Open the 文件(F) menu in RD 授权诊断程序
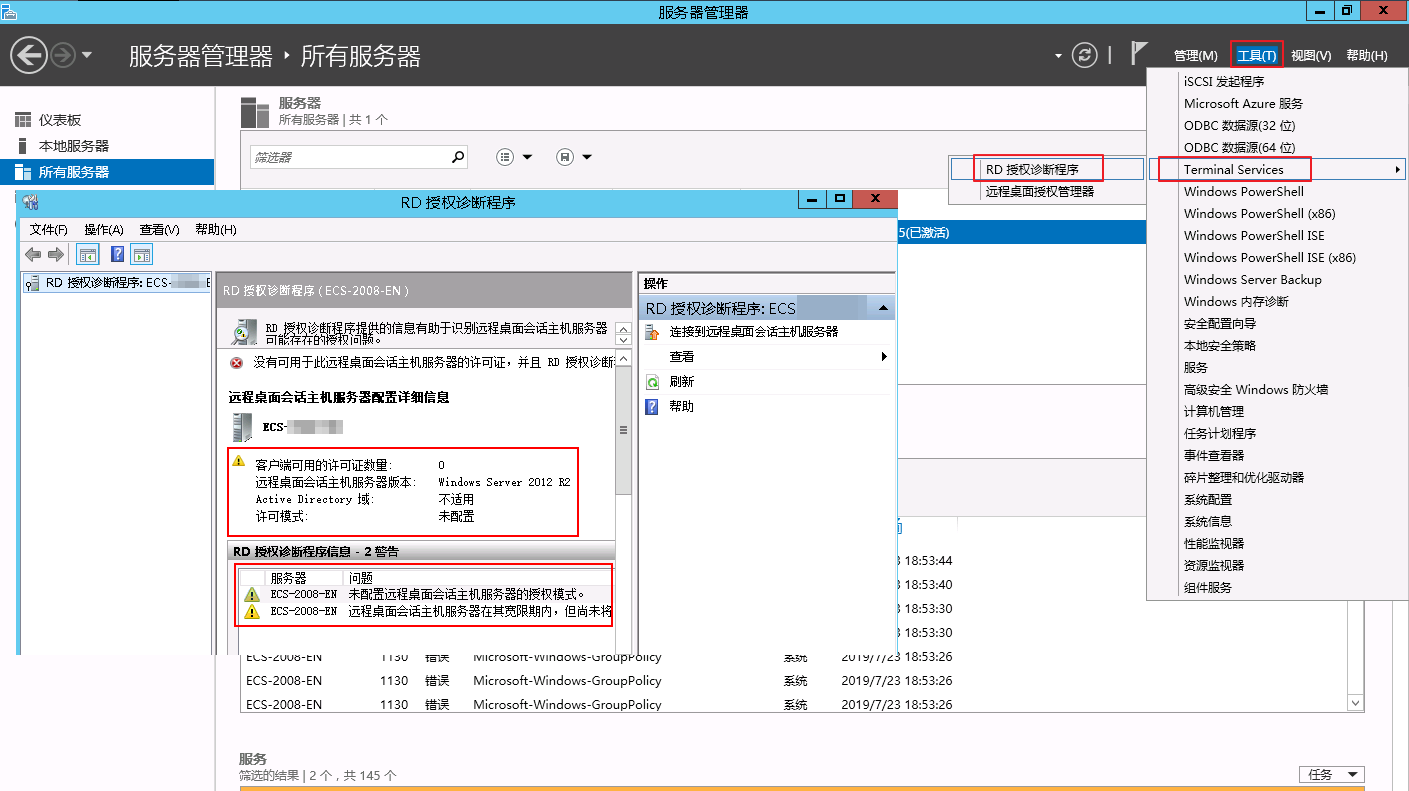1409x791 pixels. pyautogui.click(x=49, y=230)
